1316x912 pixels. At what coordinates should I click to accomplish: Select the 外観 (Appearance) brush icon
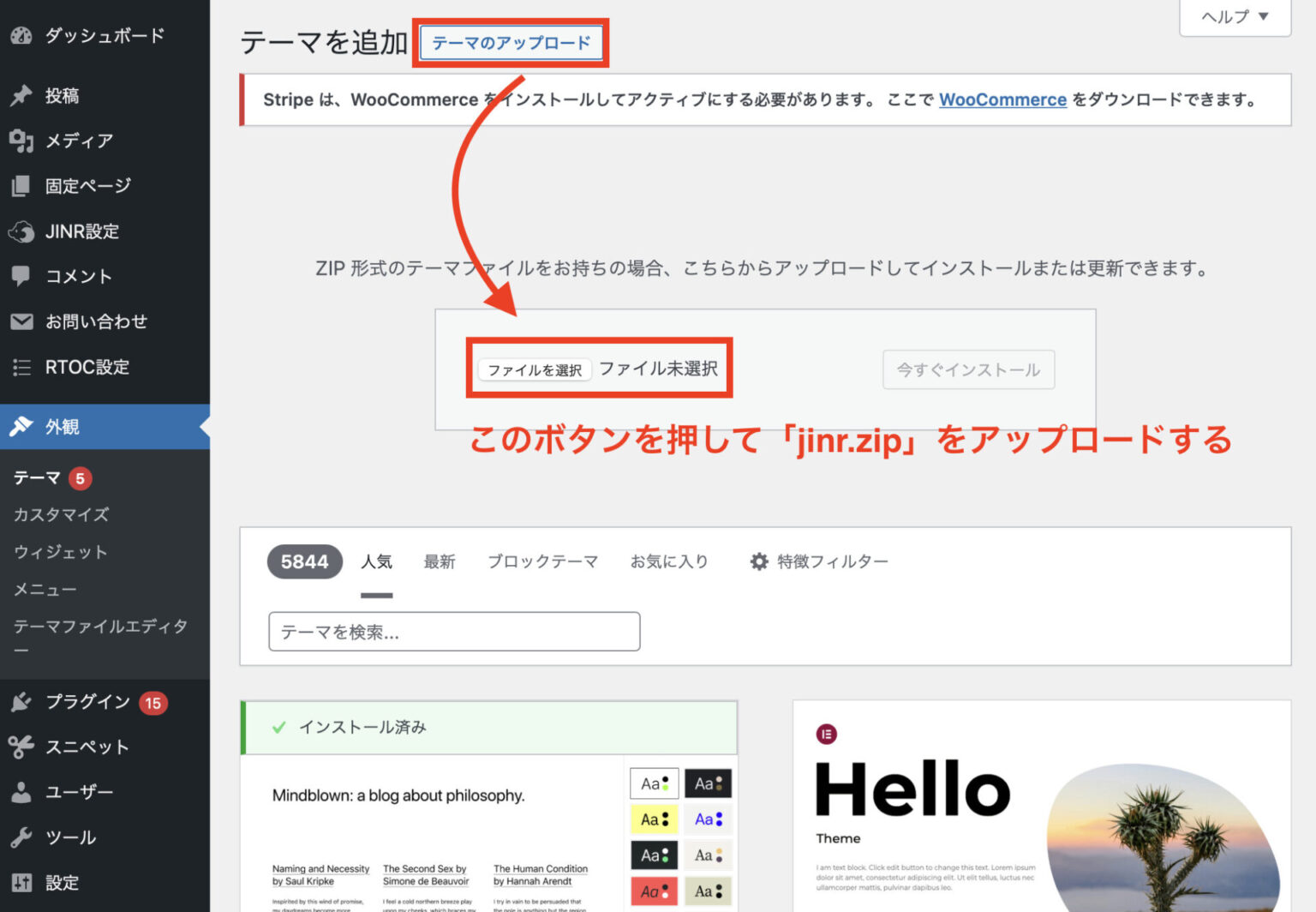coord(21,426)
